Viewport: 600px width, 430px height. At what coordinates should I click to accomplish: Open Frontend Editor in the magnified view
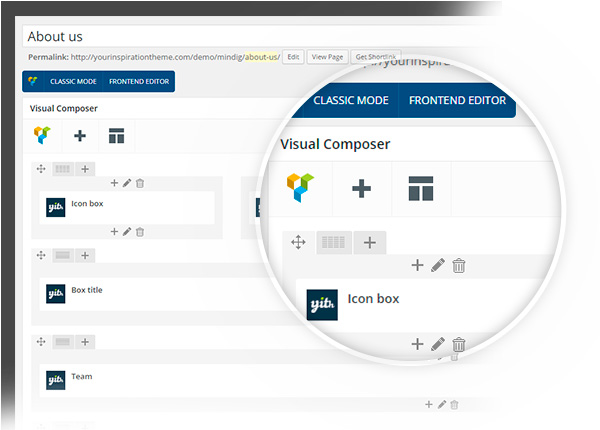click(x=457, y=100)
